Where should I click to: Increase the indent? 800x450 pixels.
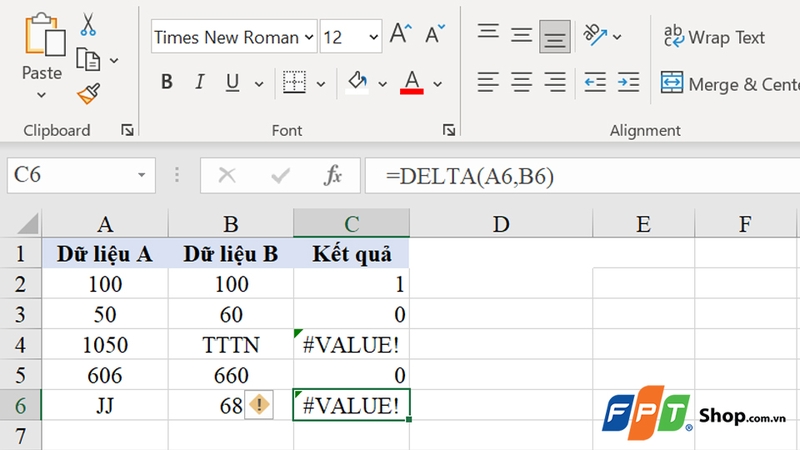(x=628, y=82)
